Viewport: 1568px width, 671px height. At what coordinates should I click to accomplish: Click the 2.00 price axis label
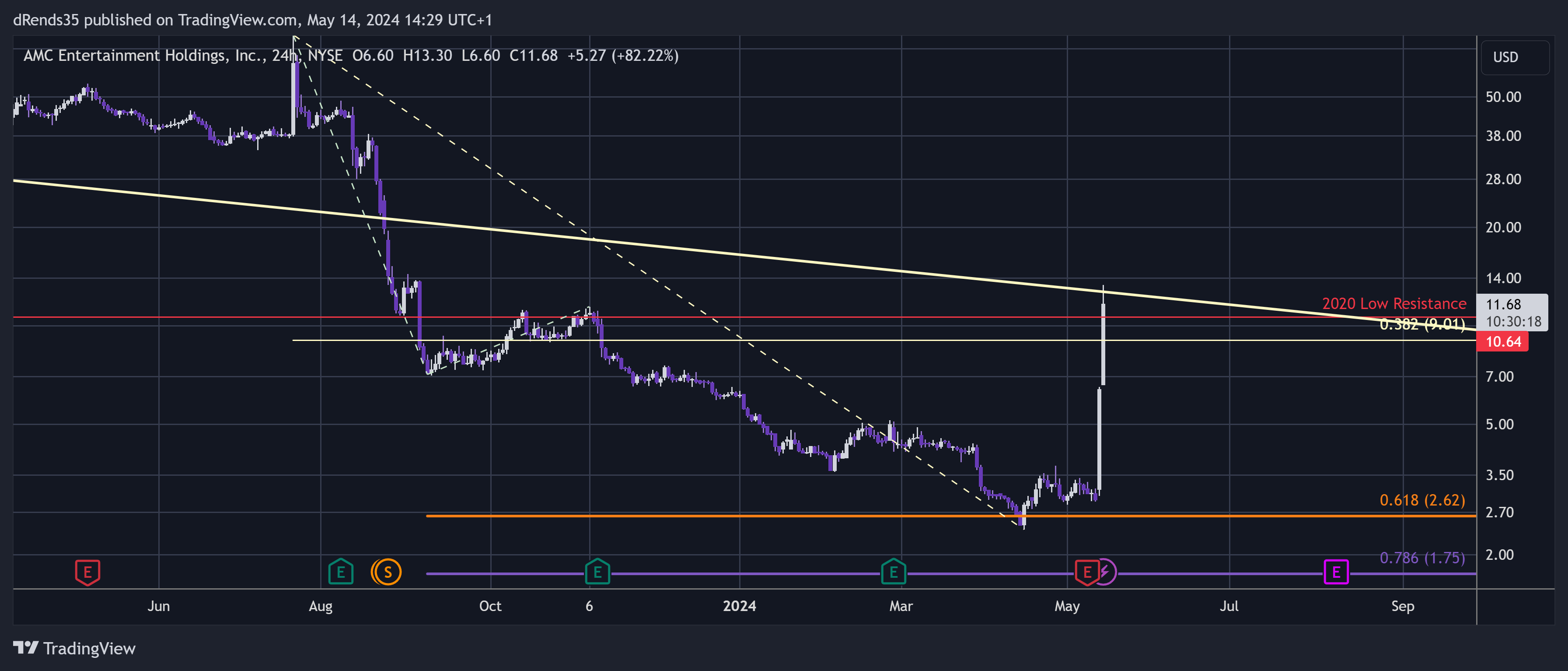1499,555
